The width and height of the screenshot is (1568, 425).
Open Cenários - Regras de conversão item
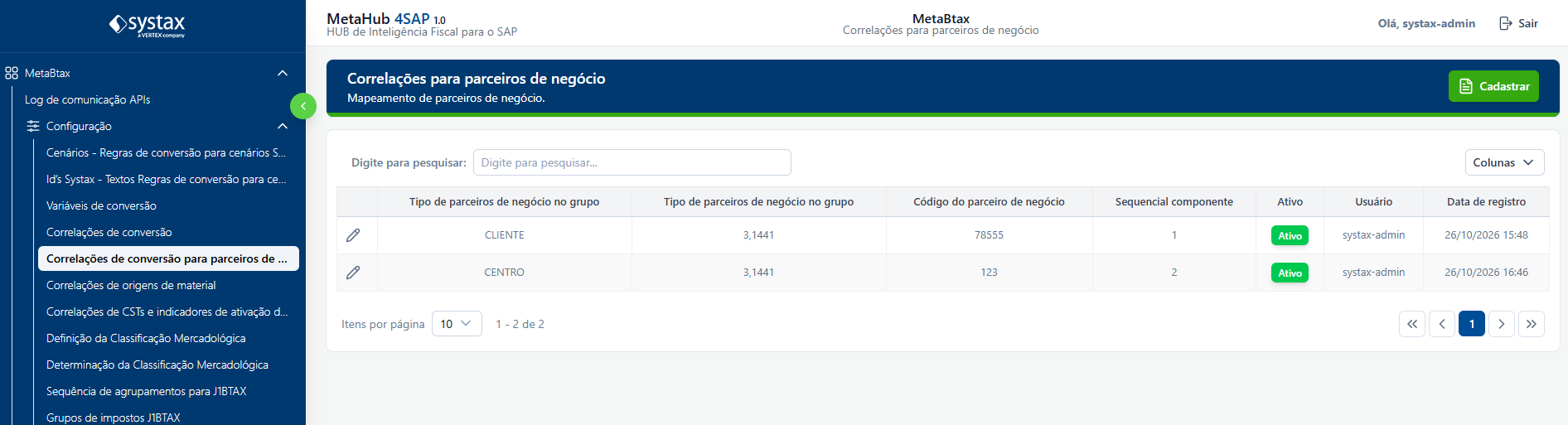pos(166,152)
